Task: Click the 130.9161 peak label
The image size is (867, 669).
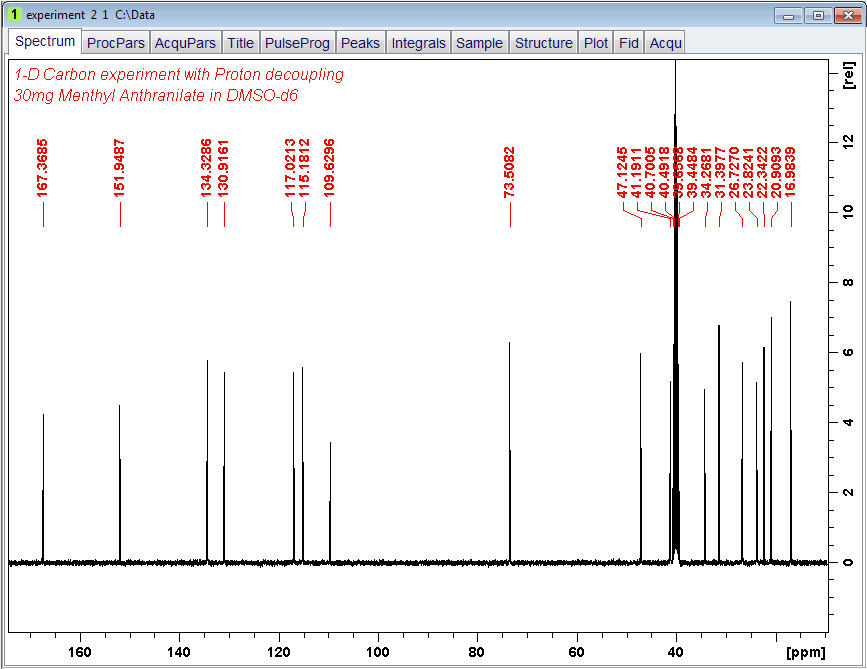Action: (x=223, y=168)
